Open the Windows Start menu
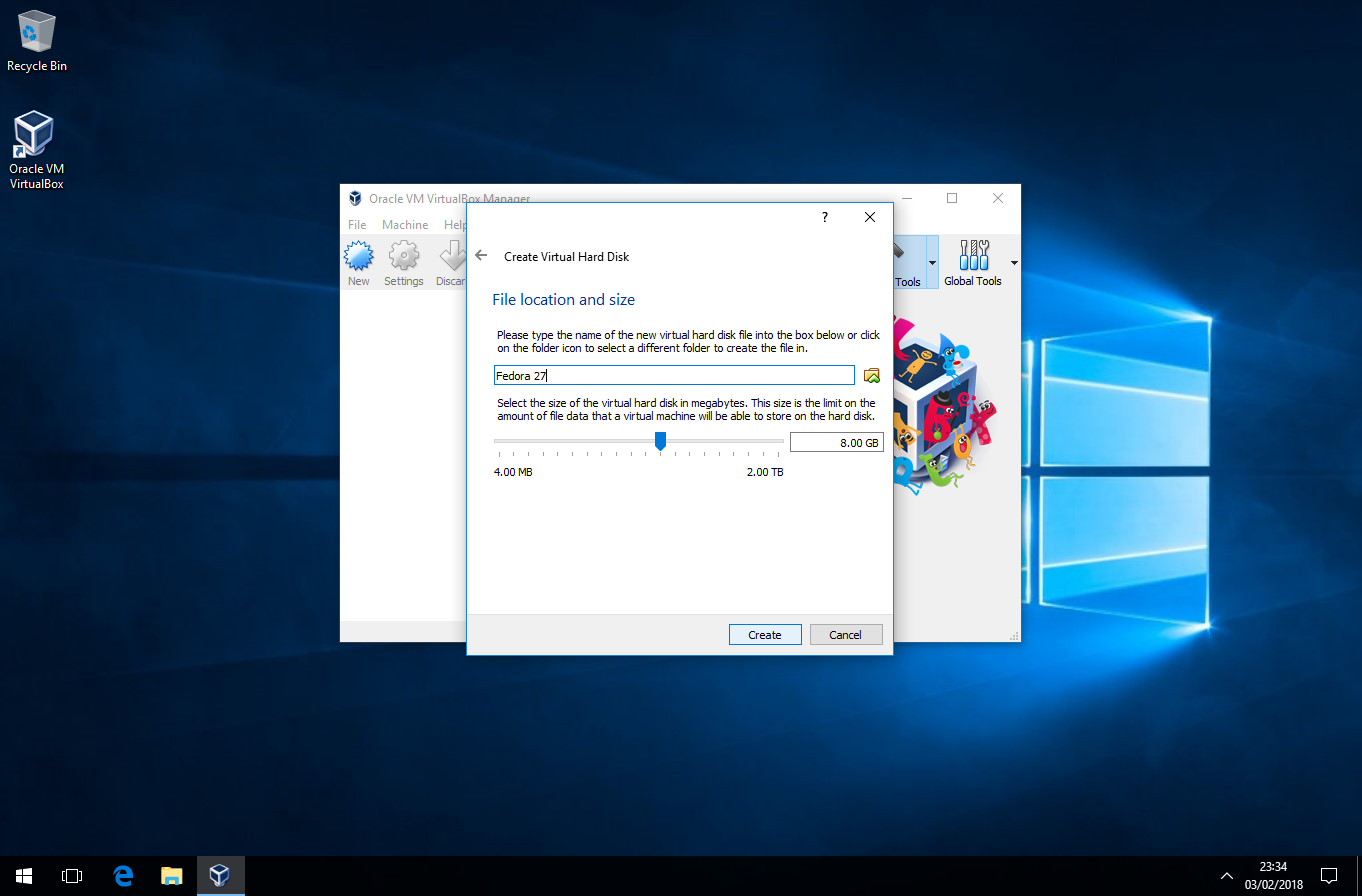Image resolution: width=1362 pixels, height=896 pixels. (x=23, y=876)
